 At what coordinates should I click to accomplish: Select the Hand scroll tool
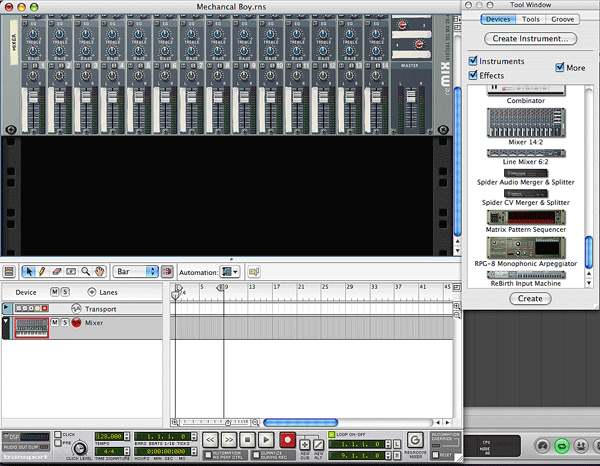click(100, 271)
